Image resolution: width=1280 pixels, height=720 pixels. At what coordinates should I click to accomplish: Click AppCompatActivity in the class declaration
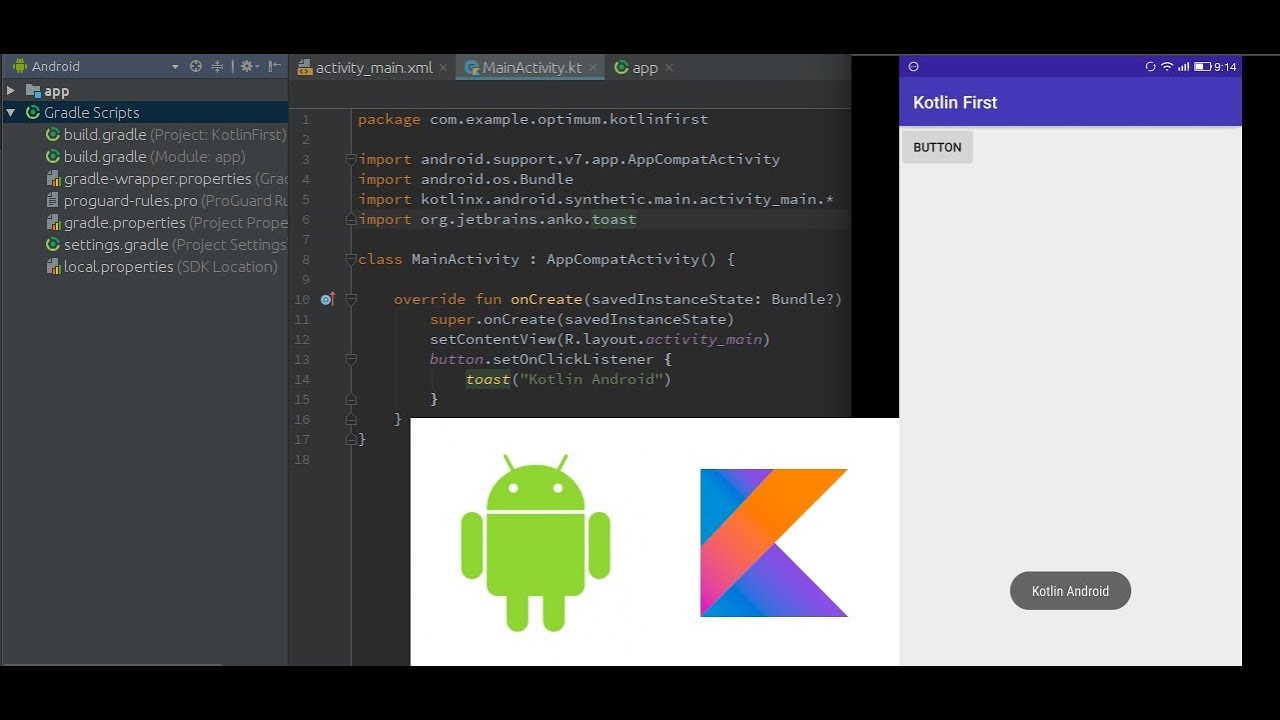coord(623,259)
